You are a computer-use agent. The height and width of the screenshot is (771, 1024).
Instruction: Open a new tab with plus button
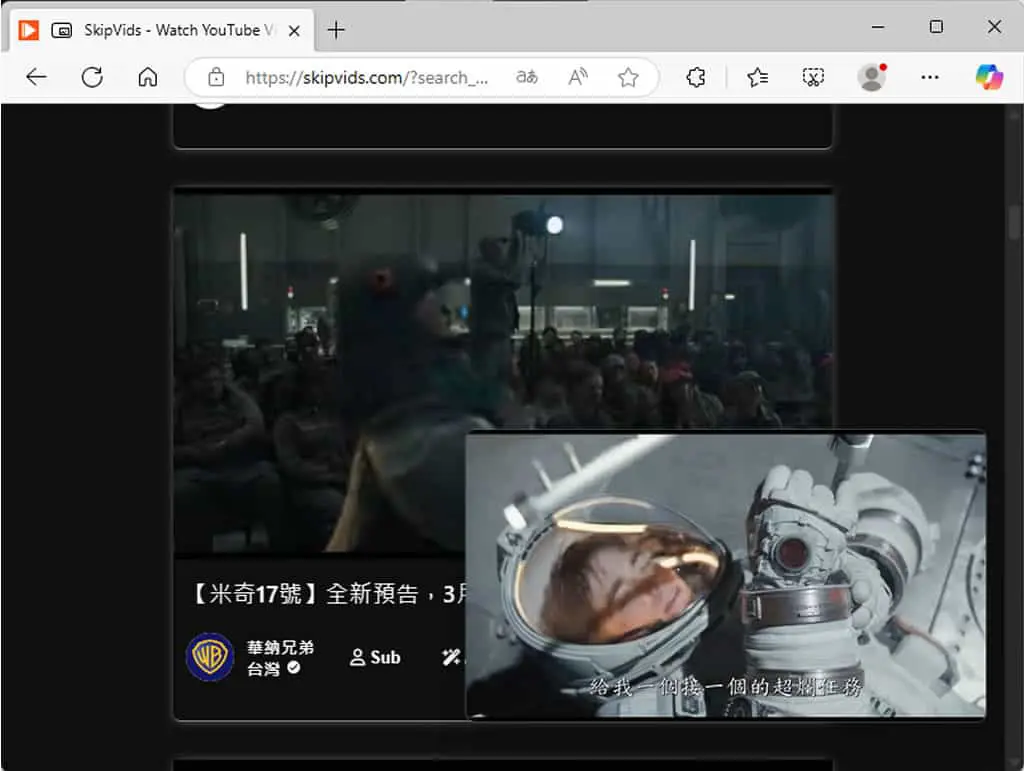pos(336,30)
